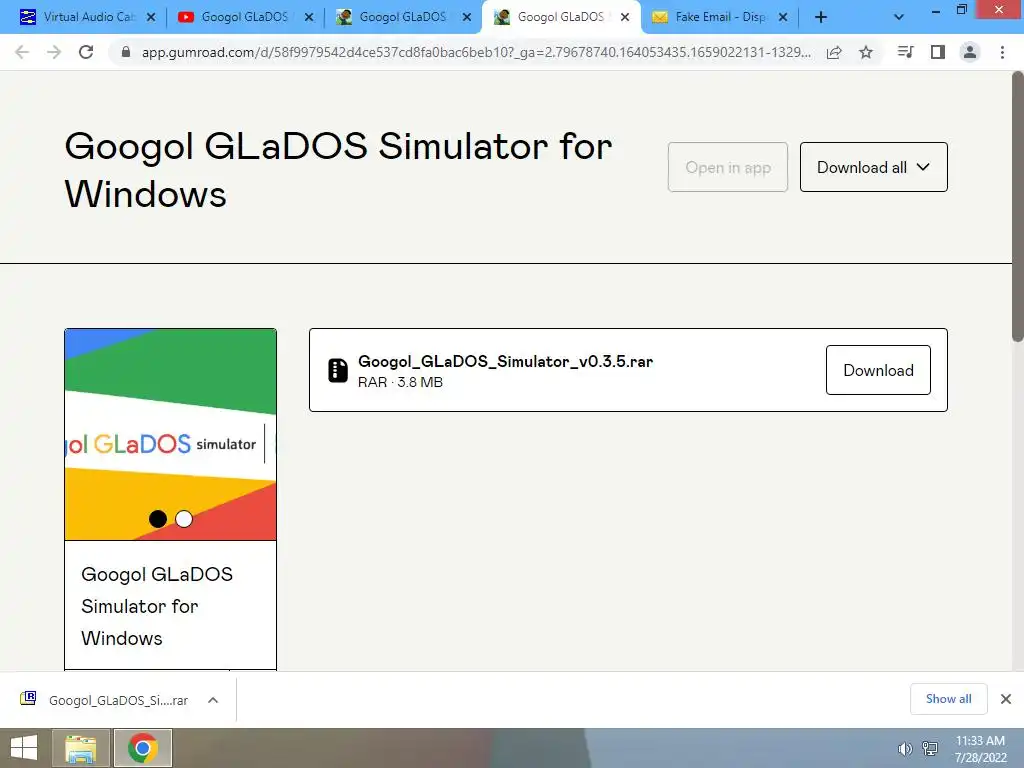Viewport: 1024px width, 768px height.
Task: Click file name Googol_GLaDOS_Simulator_v0.3.5.rar
Action: [x=505, y=361]
